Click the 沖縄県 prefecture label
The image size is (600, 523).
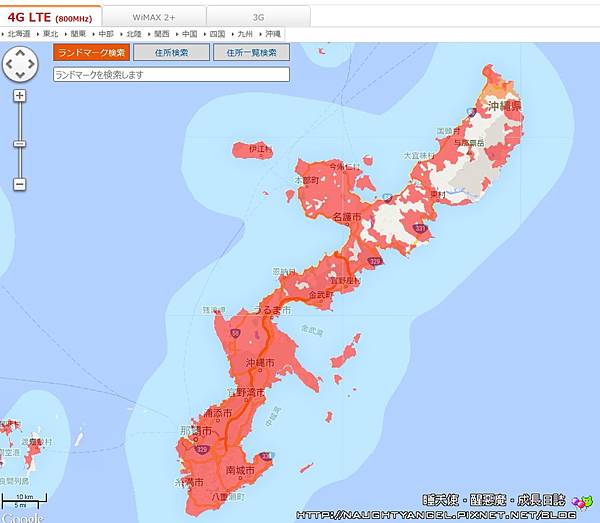coord(505,106)
